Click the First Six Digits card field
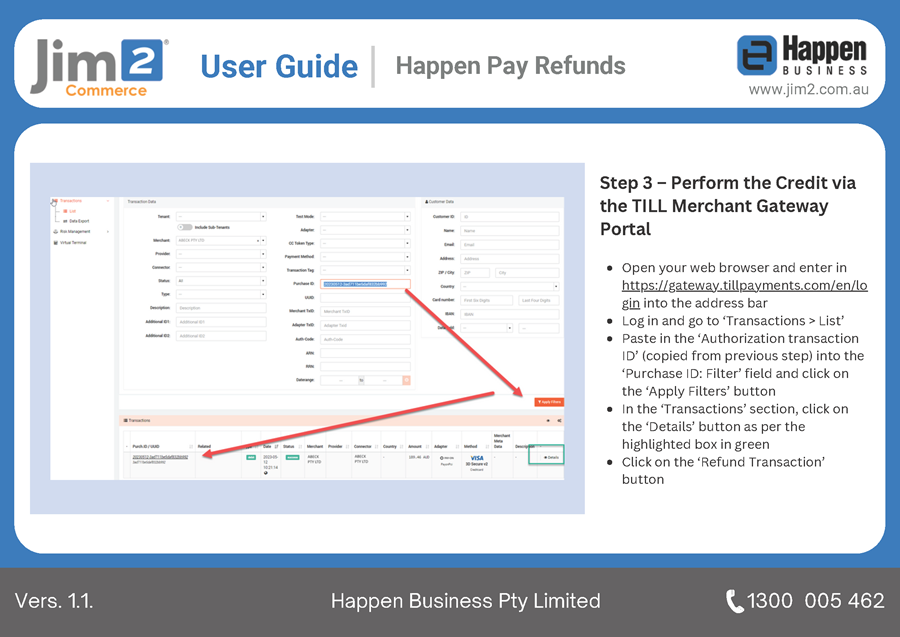 [486, 300]
